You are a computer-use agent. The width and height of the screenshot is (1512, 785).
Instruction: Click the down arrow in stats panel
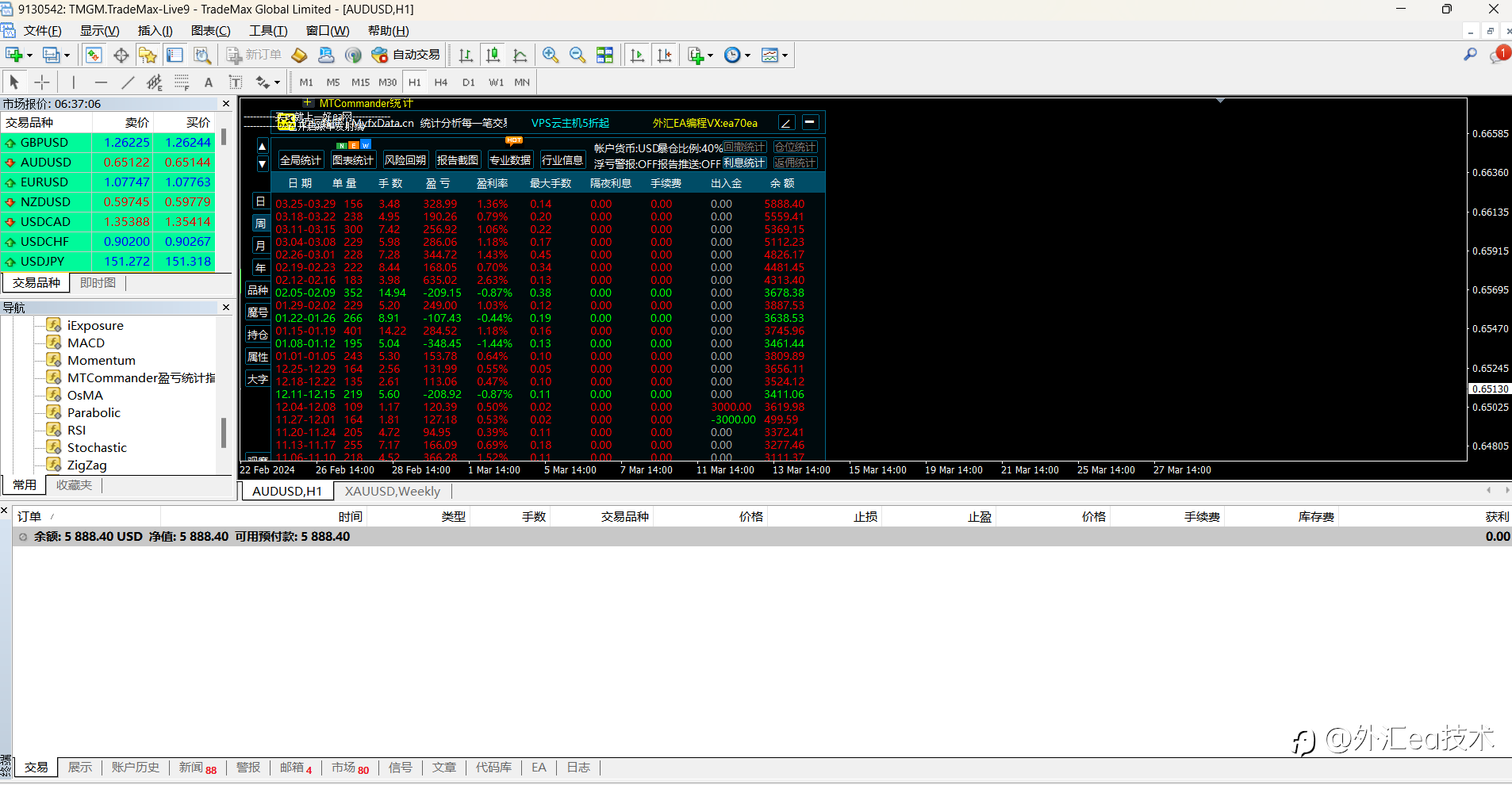point(263,164)
